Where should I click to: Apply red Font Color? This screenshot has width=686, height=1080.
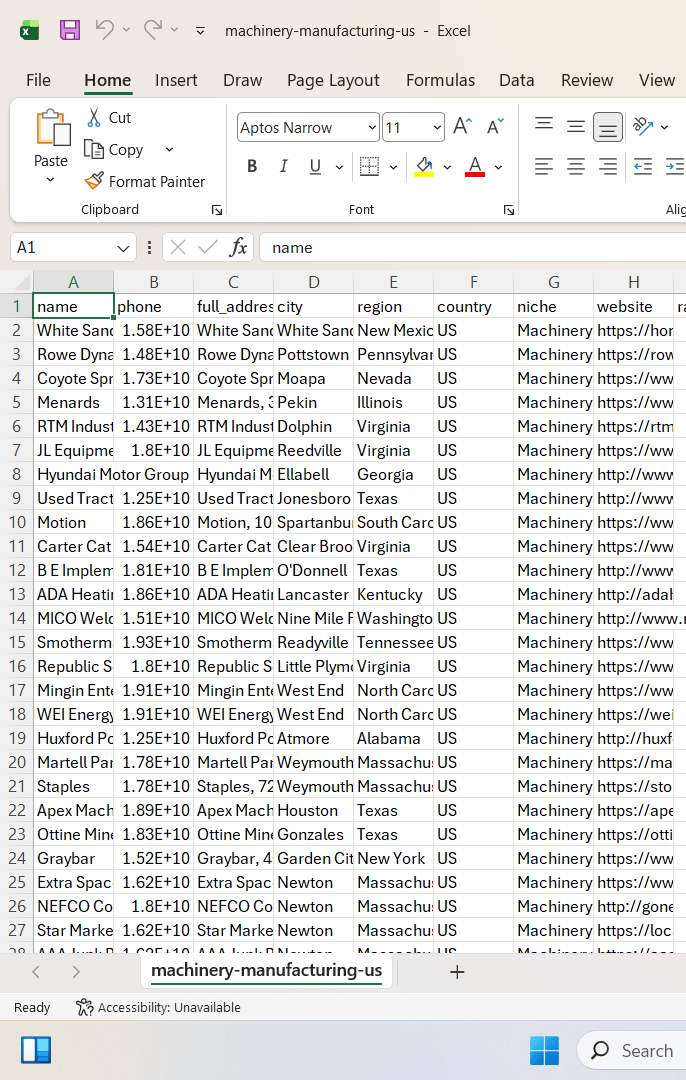click(x=475, y=167)
